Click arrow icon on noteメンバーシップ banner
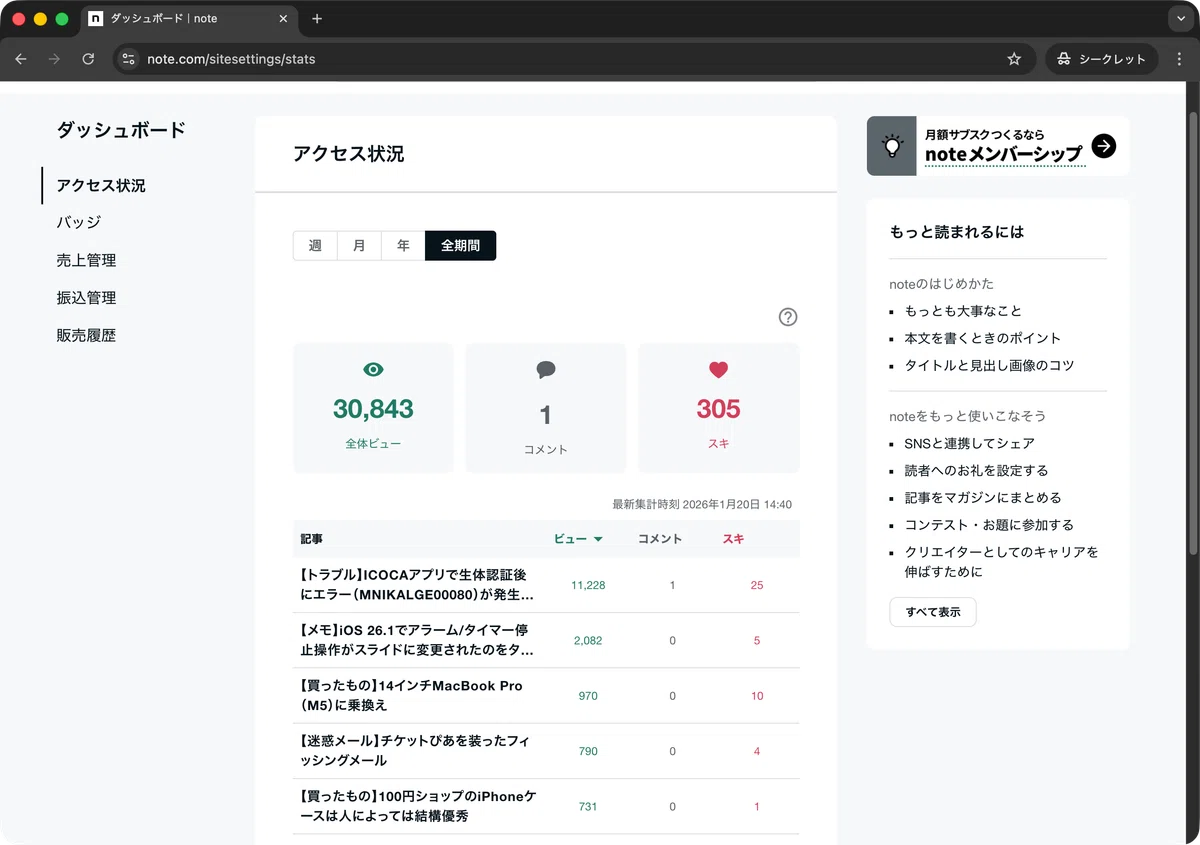Screen dimensions: 1200x845 pos(1104,146)
